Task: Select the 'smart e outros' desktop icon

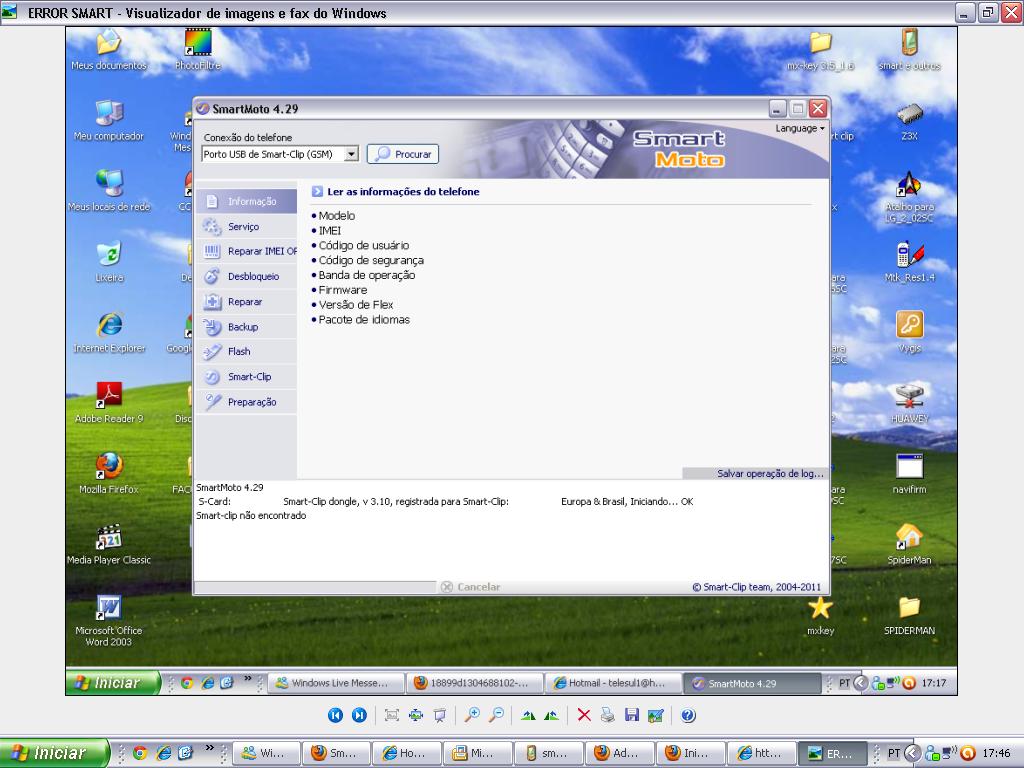Action: click(909, 50)
